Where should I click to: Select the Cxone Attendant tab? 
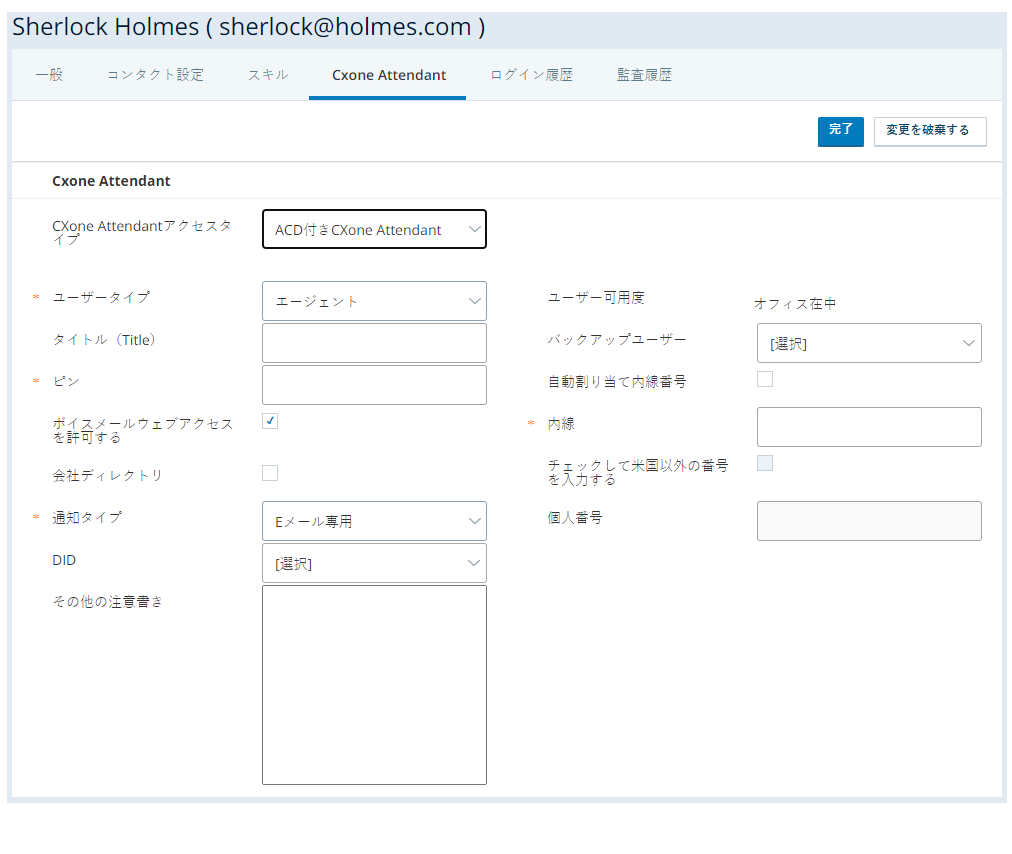coord(389,75)
